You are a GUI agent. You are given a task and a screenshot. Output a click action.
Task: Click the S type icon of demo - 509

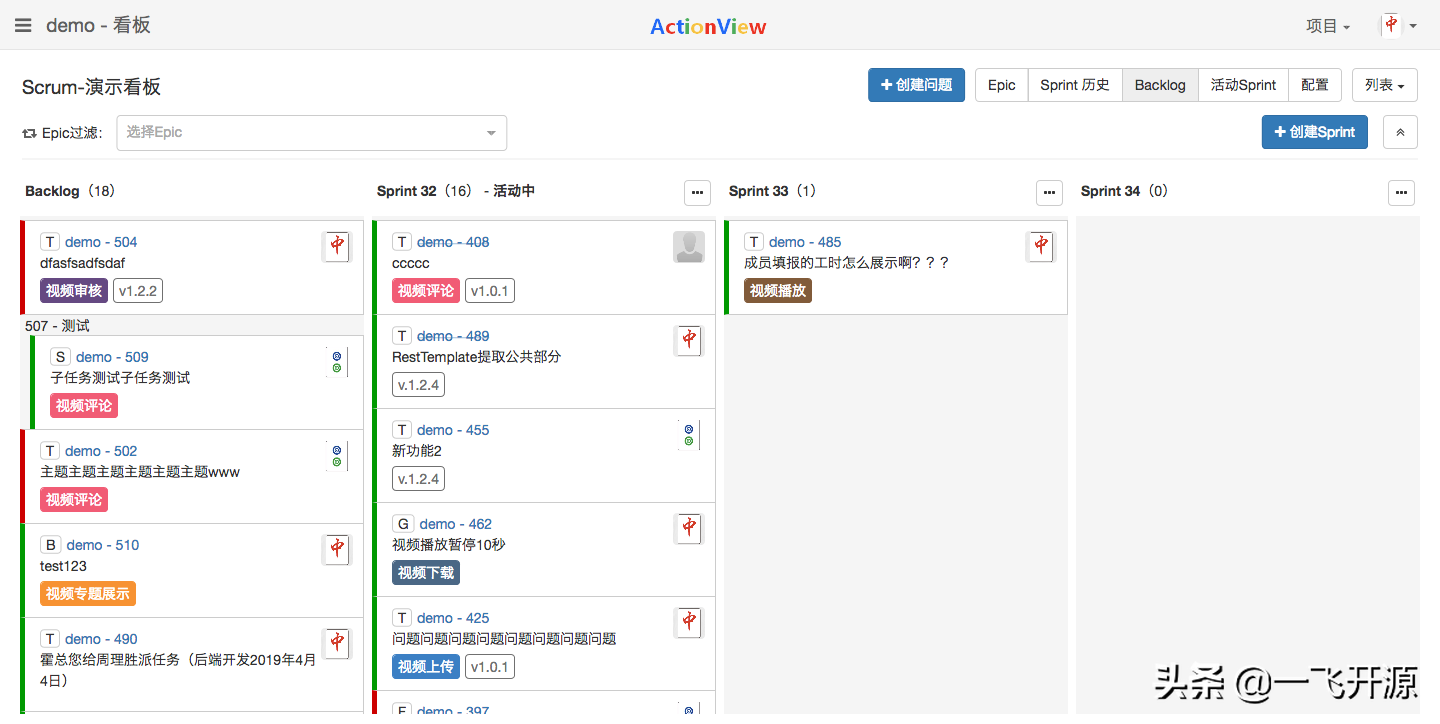click(60, 357)
